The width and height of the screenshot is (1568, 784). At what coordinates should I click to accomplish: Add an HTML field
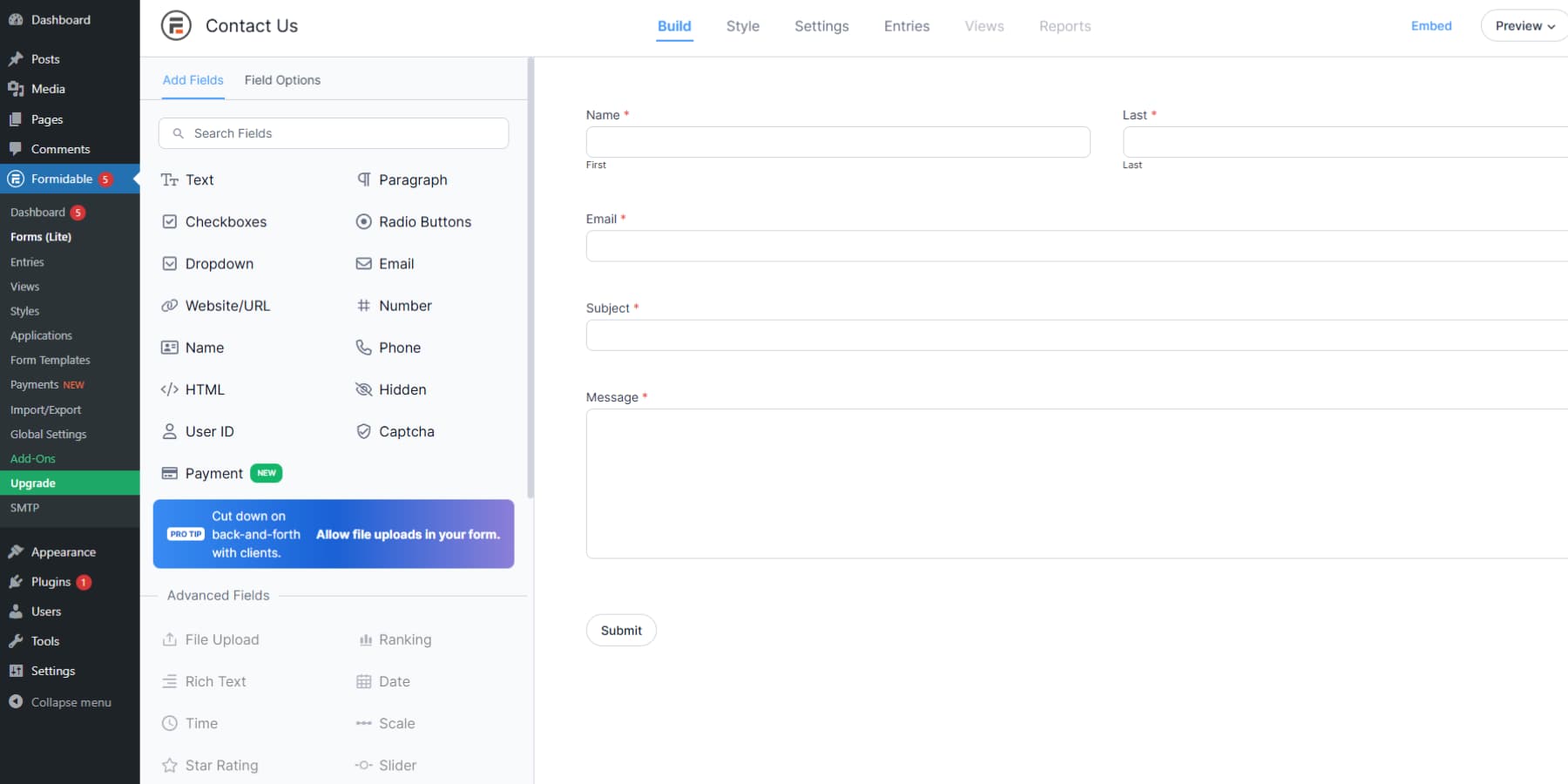(x=204, y=389)
